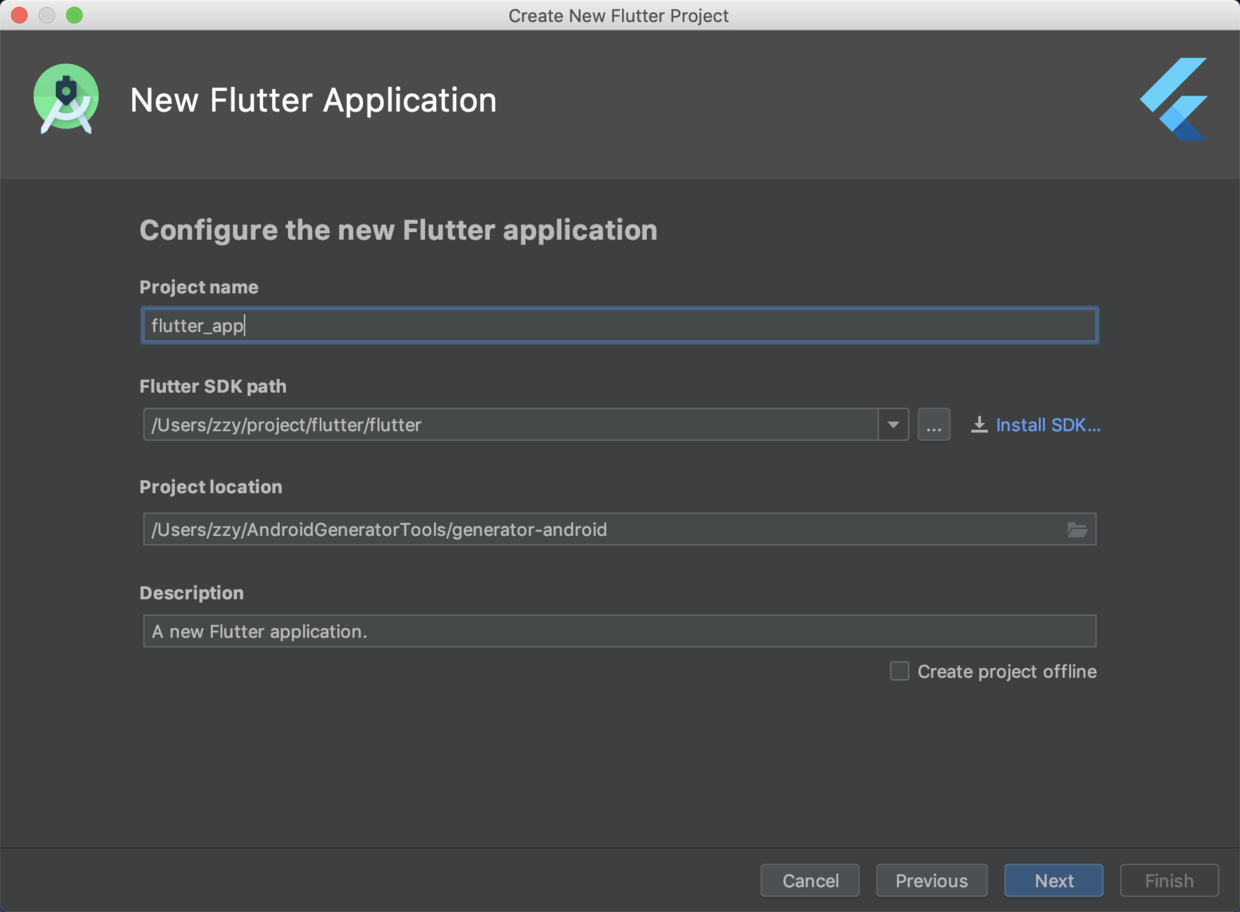Click the Create New Flutter Project title
The width and height of the screenshot is (1240, 912).
pyautogui.click(x=619, y=15)
